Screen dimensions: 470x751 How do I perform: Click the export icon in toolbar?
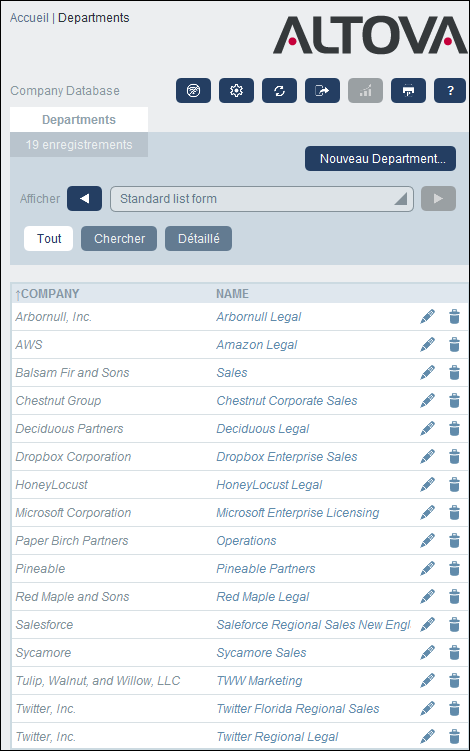click(322, 91)
